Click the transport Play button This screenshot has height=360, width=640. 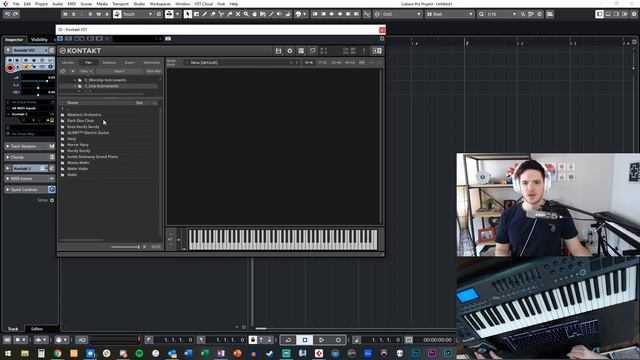322,340
